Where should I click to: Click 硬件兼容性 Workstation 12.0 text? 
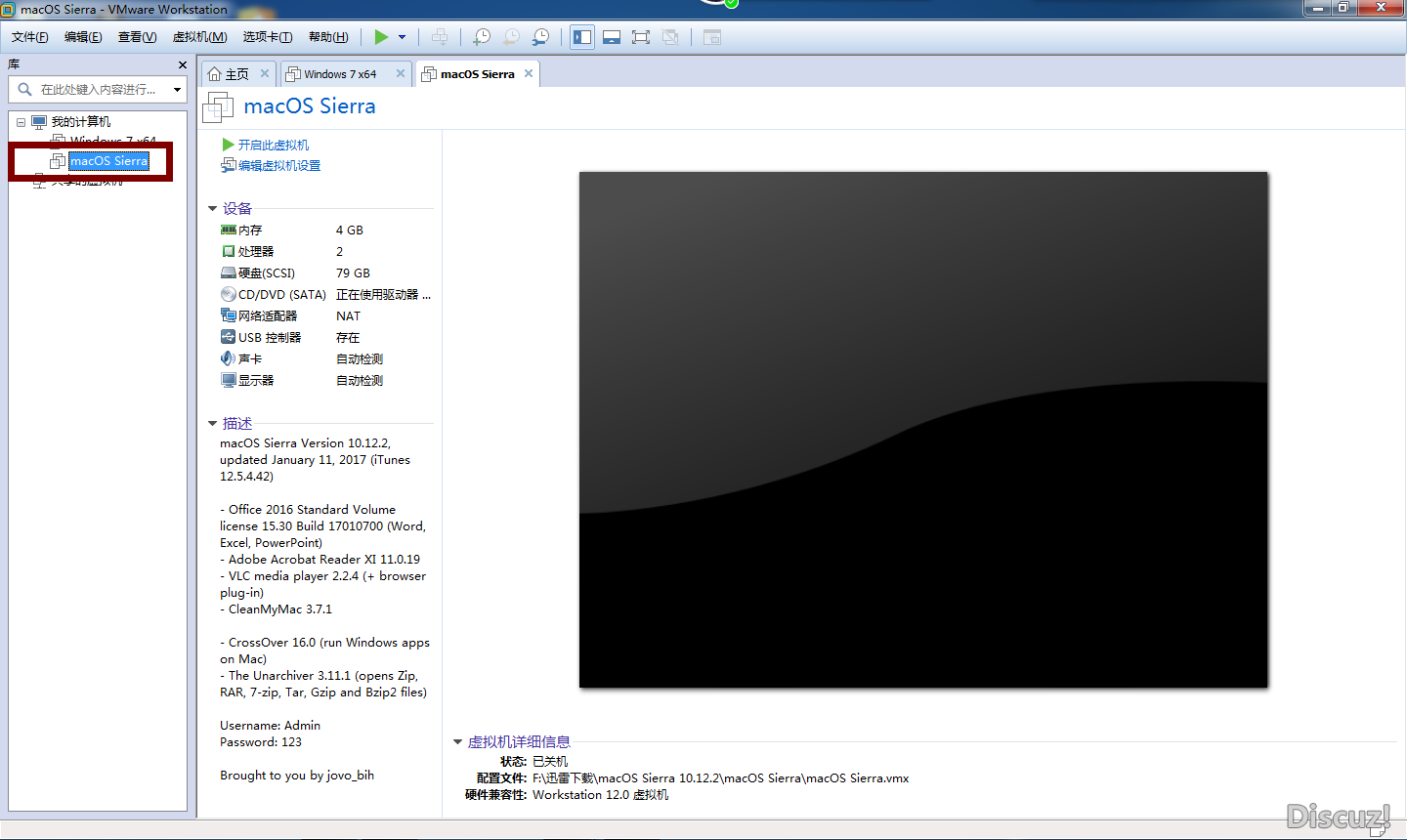pos(601,795)
